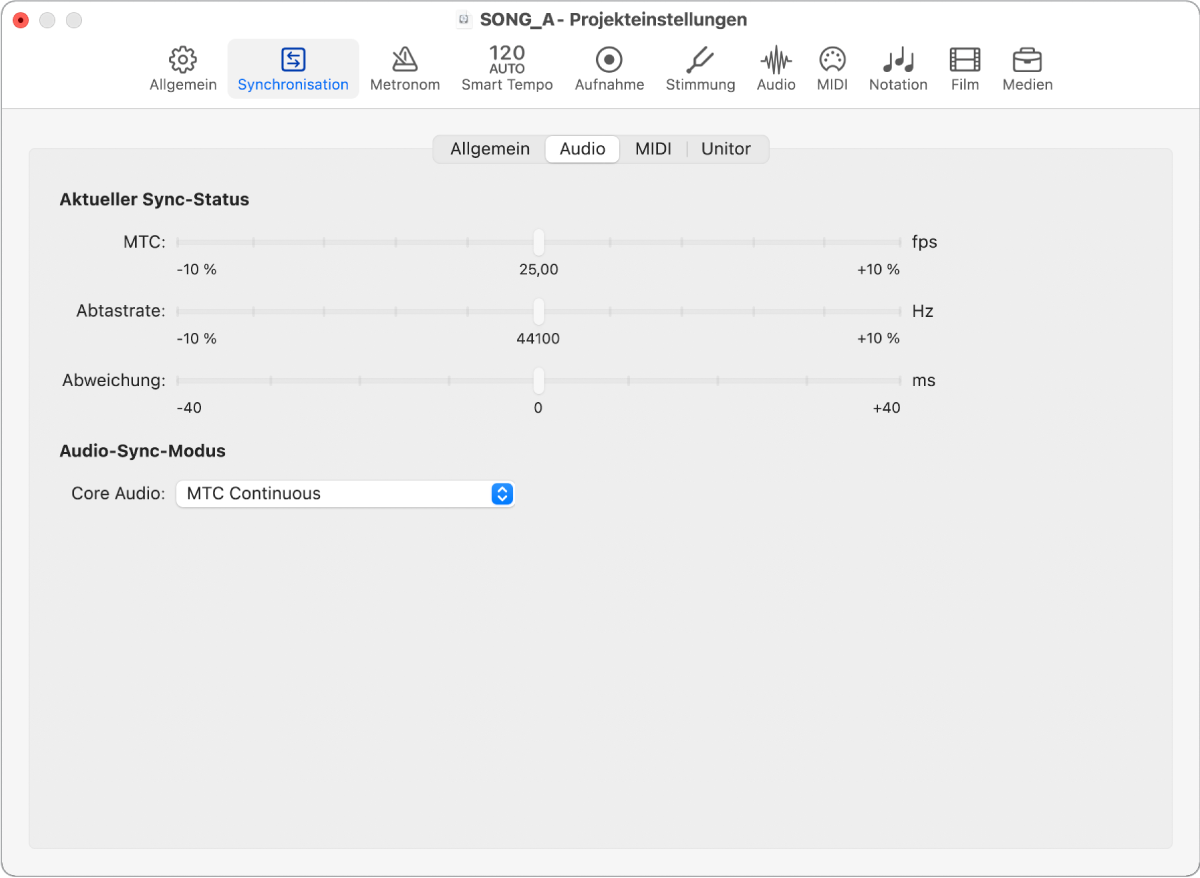This screenshot has width=1200, height=878.
Task: Open the Metronom settings pane
Action: [x=405, y=69]
